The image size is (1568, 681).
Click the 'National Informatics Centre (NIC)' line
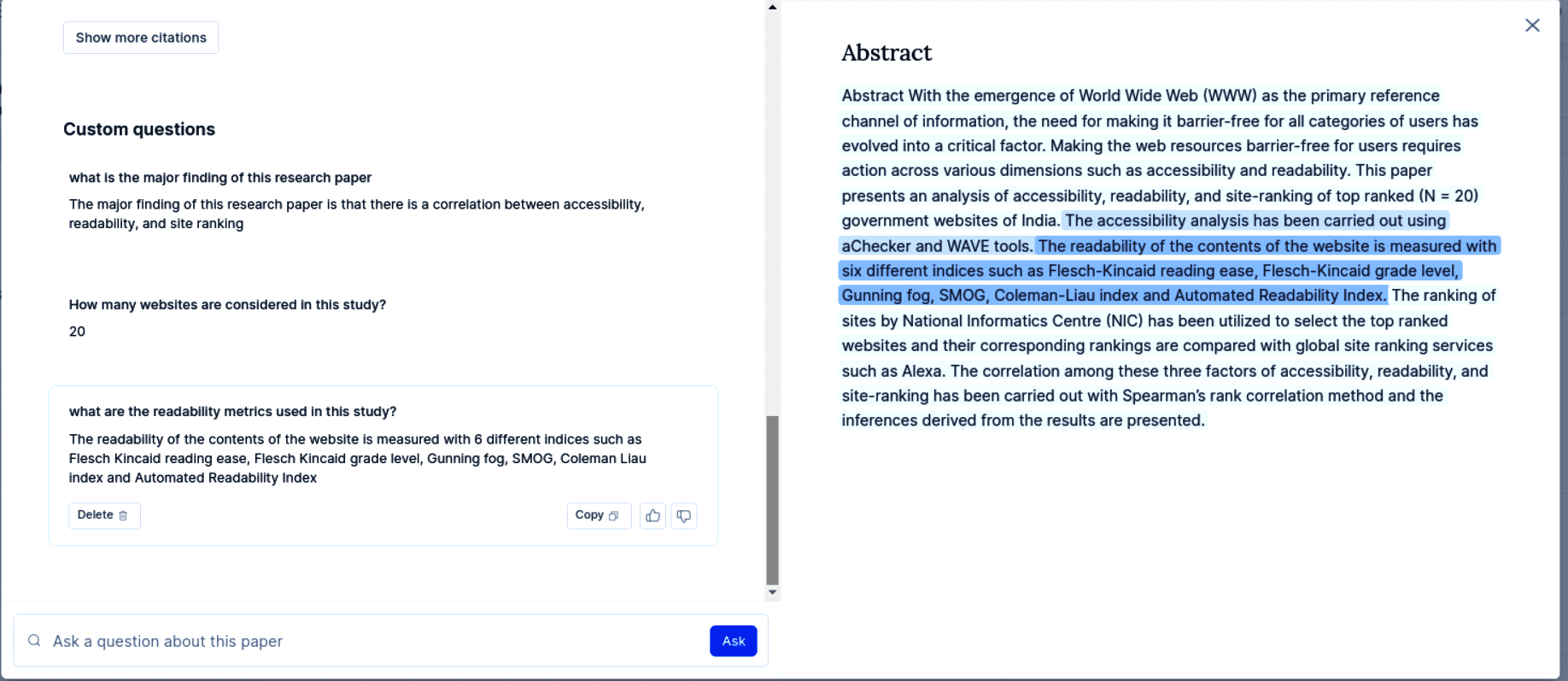point(1144,321)
